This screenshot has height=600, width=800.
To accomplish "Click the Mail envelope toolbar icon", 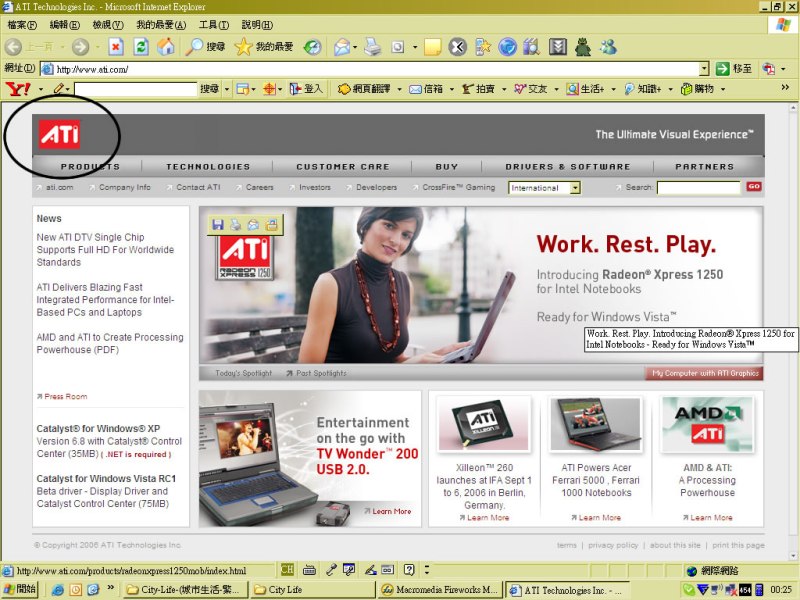I will tap(342, 47).
